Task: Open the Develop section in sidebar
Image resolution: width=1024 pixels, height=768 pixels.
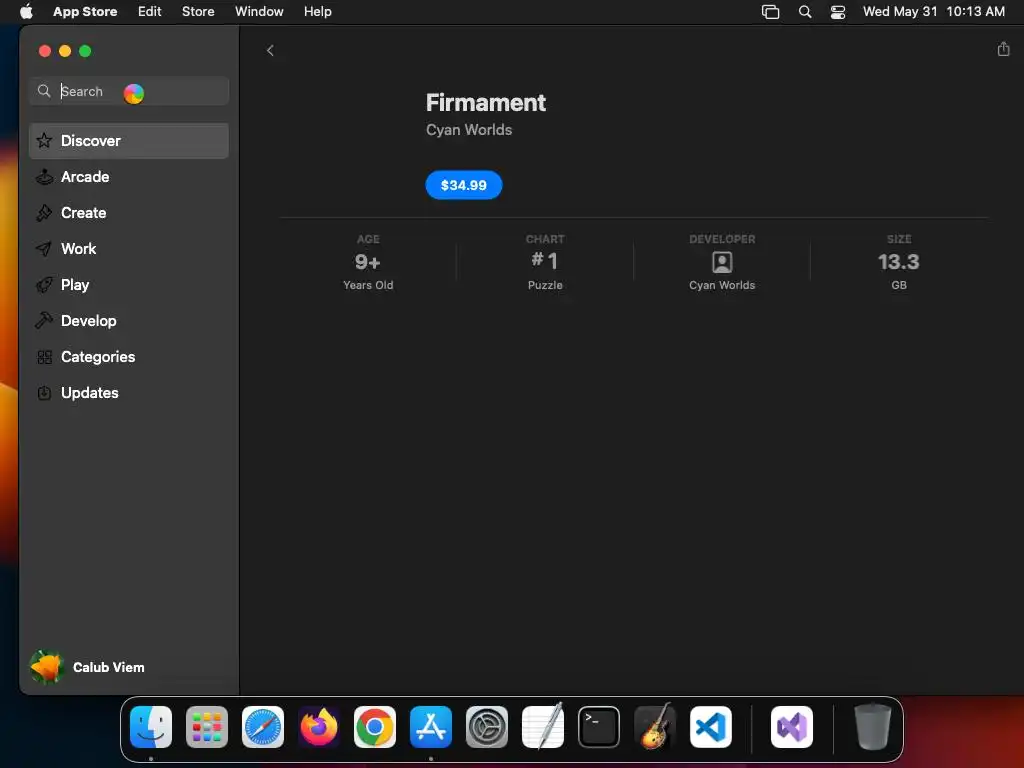Action: point(129,321)
